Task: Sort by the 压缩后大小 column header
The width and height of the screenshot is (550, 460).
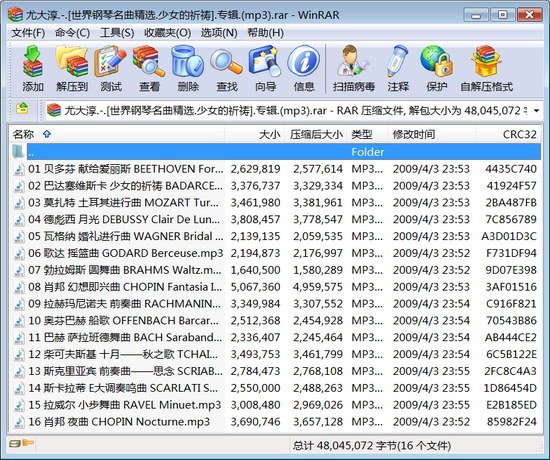Action: (316, 134)
